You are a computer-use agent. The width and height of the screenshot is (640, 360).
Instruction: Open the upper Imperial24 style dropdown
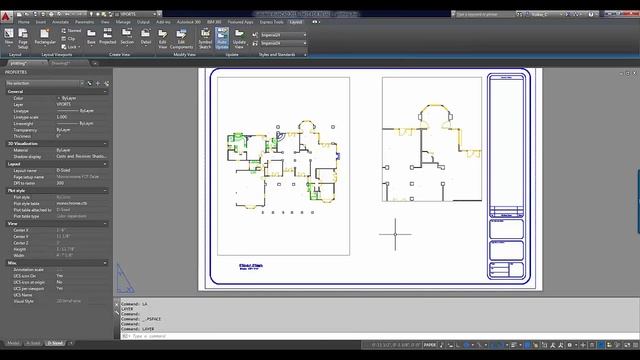pos(284,35)
